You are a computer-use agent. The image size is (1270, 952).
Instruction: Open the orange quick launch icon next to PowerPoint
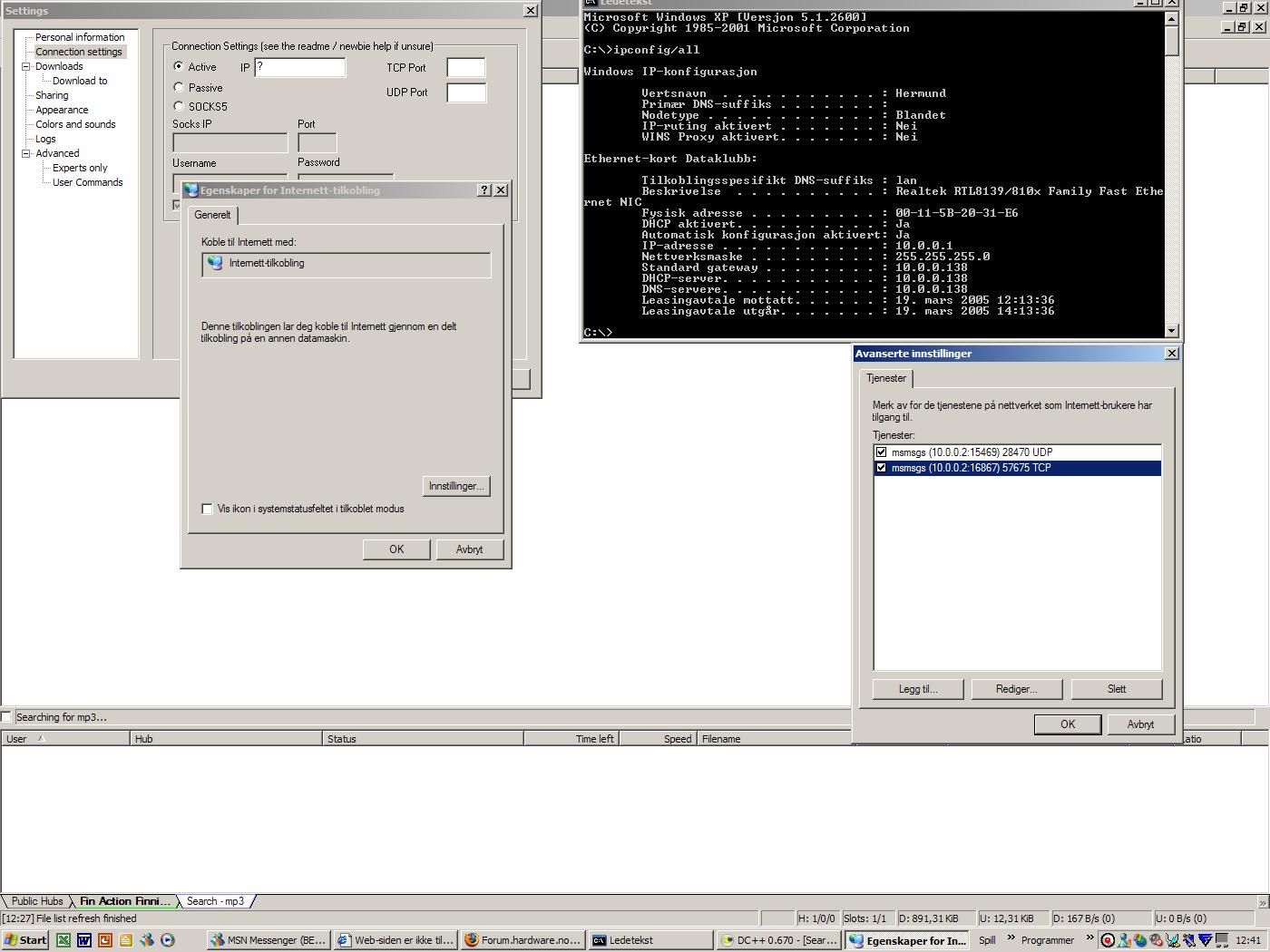click(126, 940)
